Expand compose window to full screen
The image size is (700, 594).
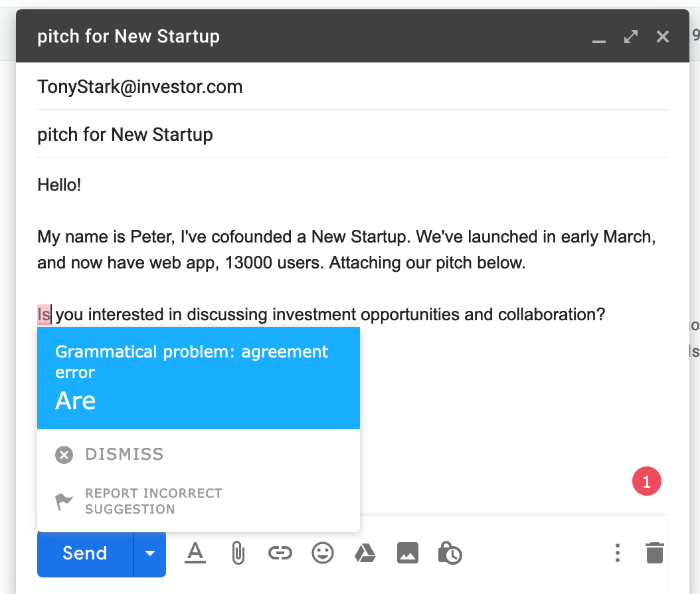(x=630, y=37)
